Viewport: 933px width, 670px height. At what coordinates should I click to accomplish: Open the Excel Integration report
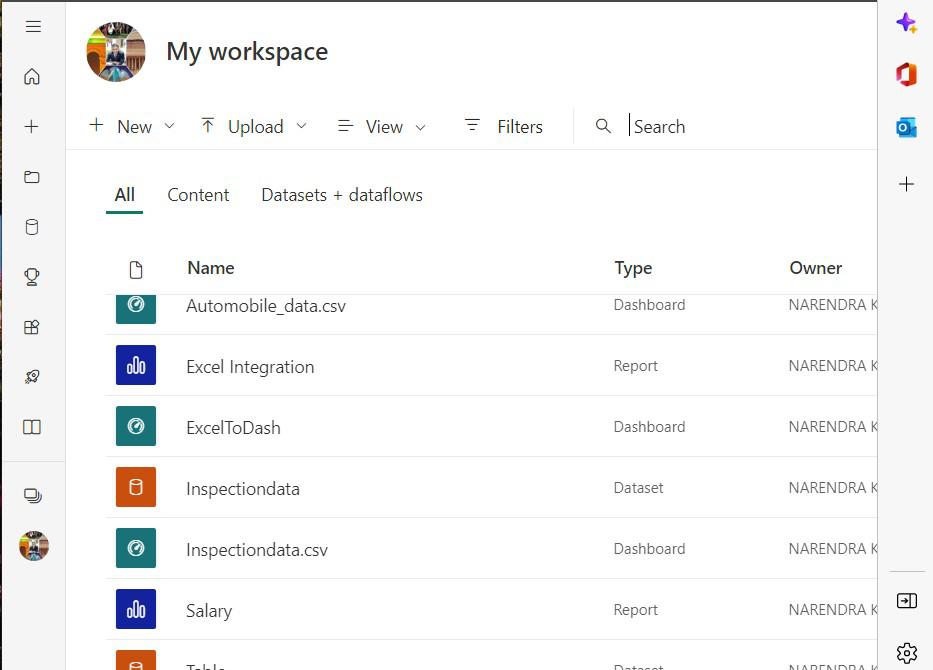(250, 367)
